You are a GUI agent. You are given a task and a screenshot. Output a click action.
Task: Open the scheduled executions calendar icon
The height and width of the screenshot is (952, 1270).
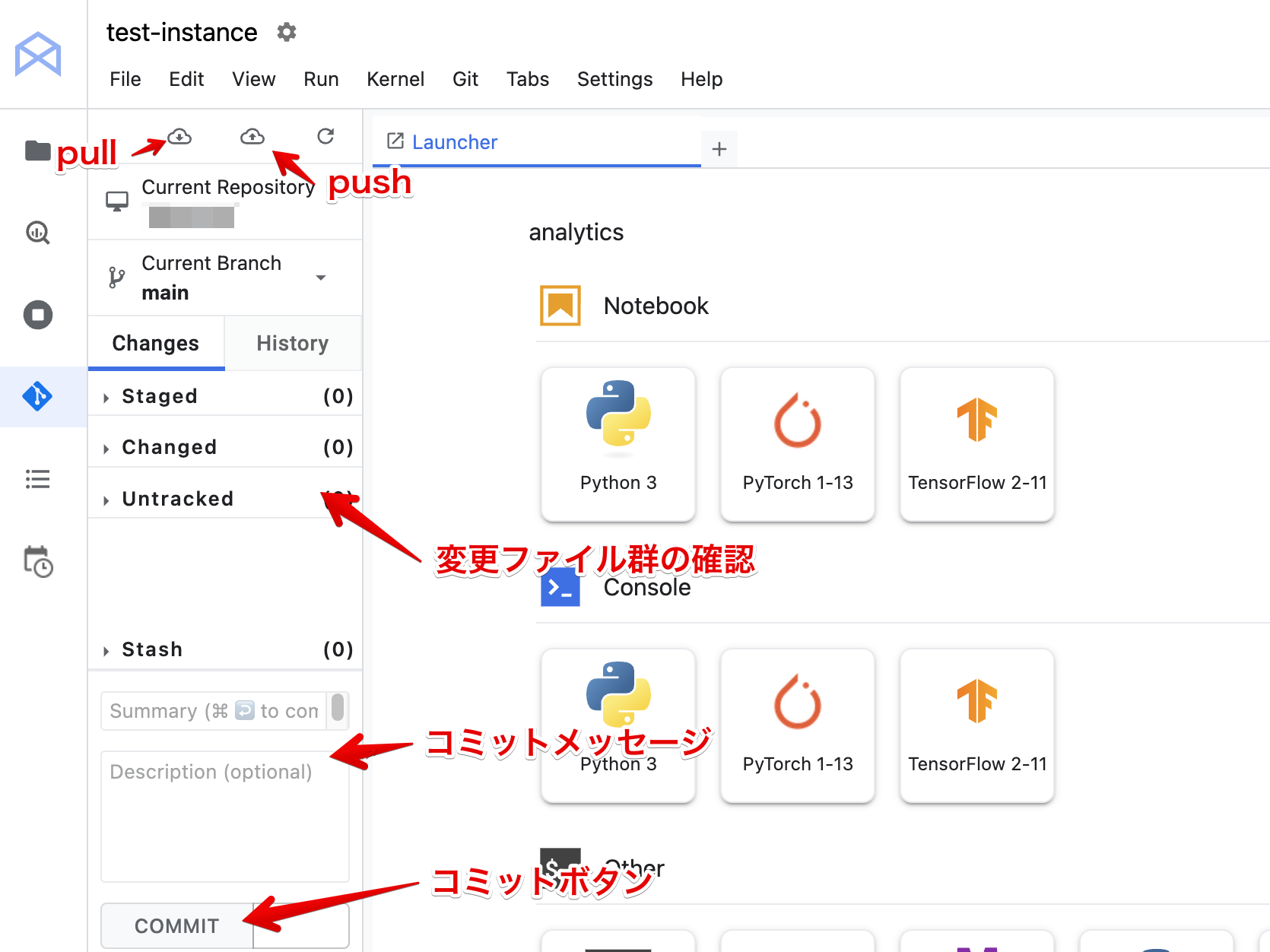click(37, 561)
